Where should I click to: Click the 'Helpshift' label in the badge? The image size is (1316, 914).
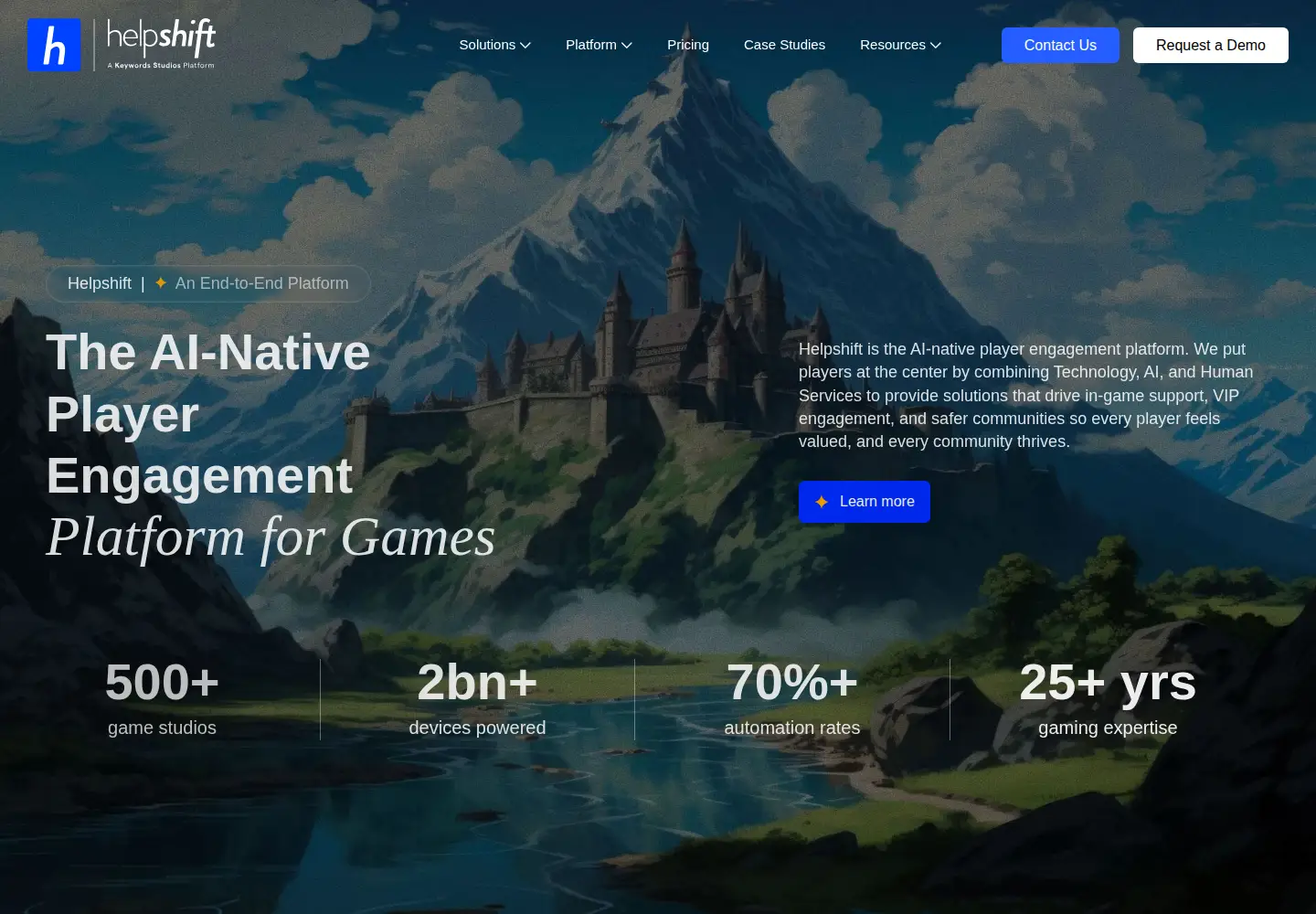click(x=100, y=283)
